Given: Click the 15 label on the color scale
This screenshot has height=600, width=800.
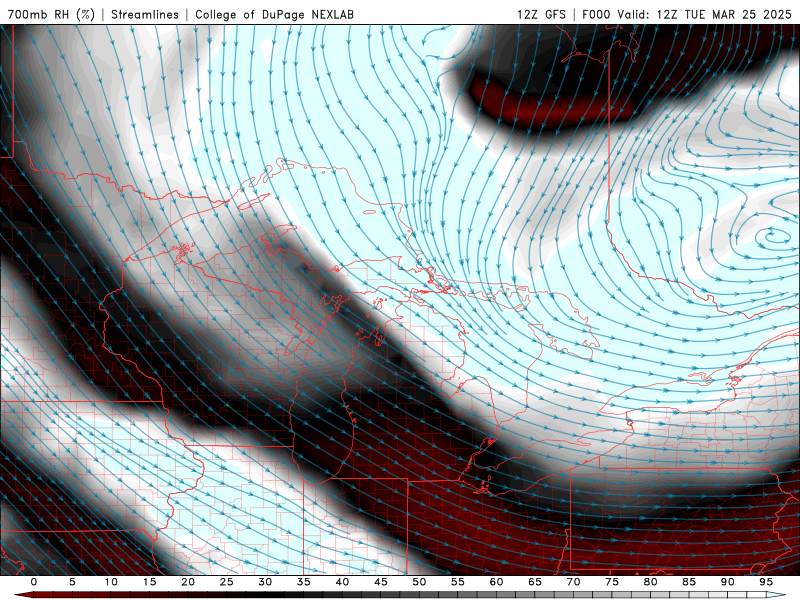Looking at the screenshot, I should (x=149, y=582).
